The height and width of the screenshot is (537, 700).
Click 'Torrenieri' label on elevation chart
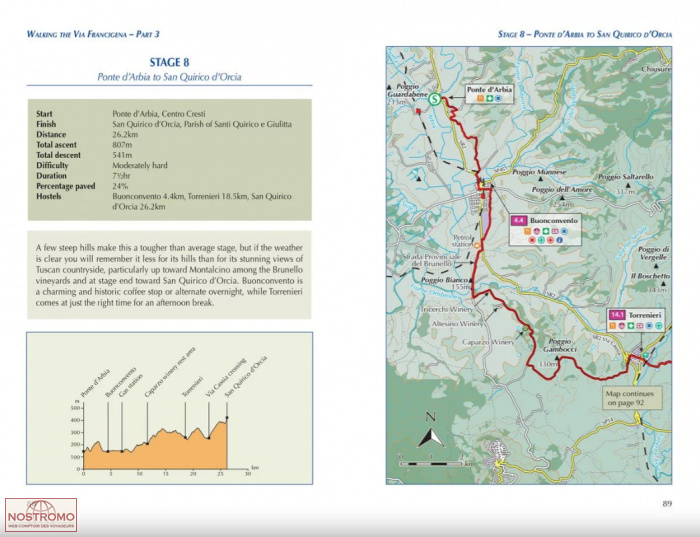pos(192,387)
